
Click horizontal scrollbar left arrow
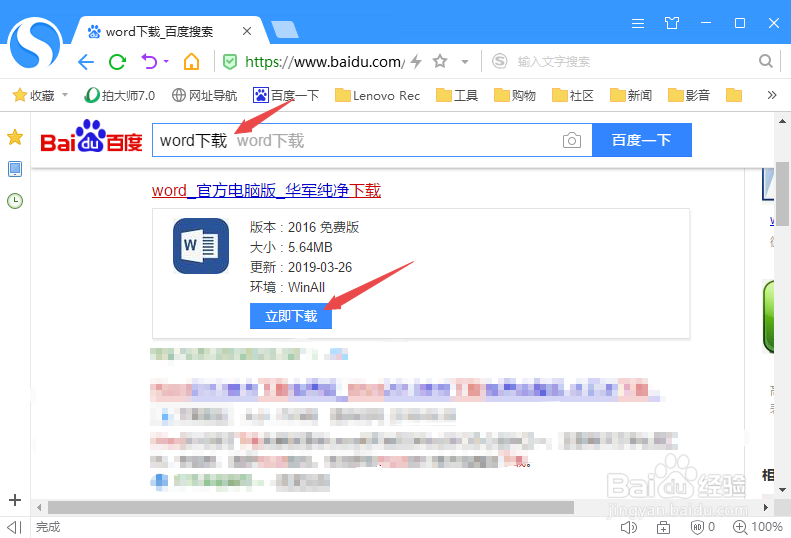(x=39, y=507)
